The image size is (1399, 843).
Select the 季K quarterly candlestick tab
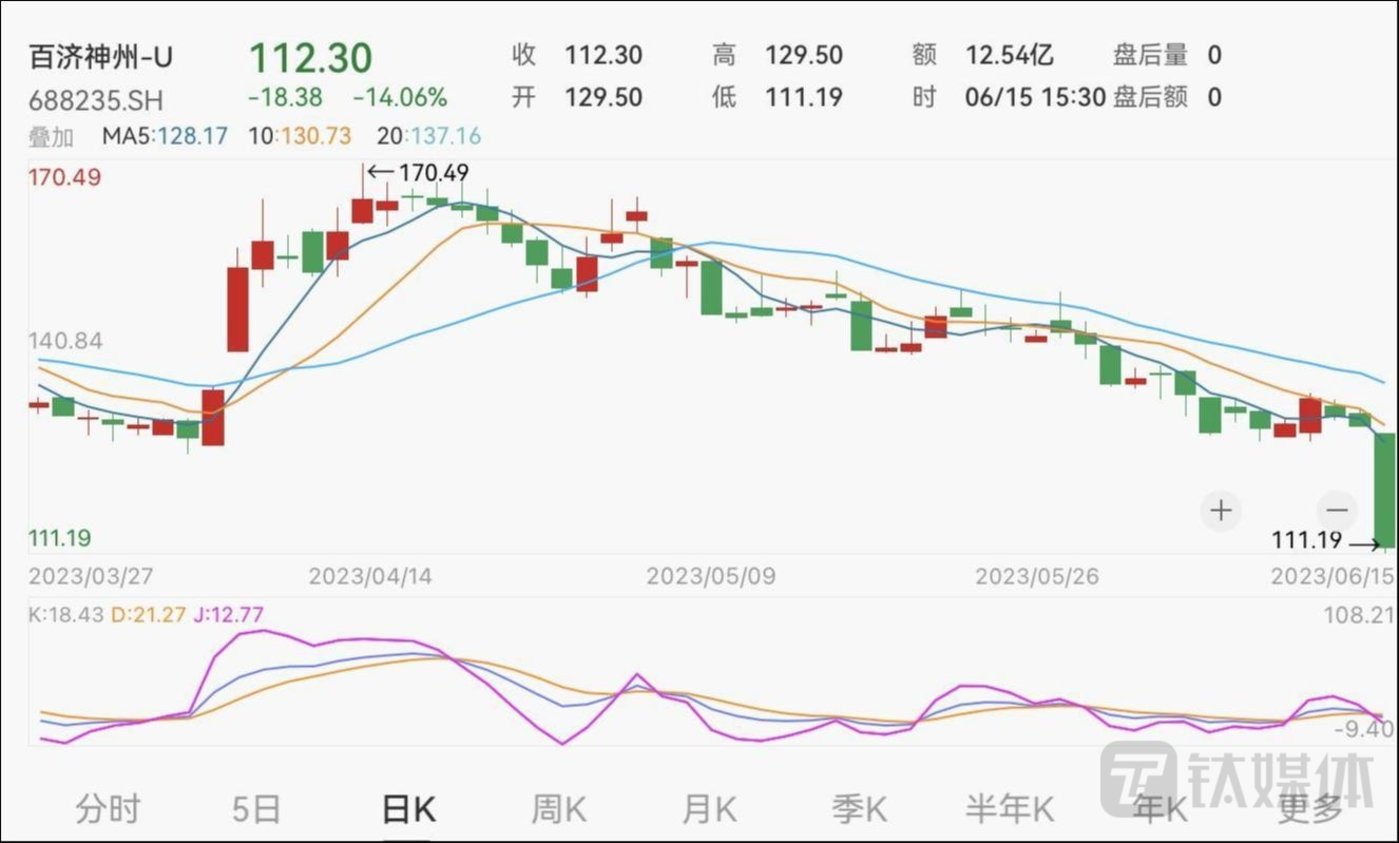(859, 807)
